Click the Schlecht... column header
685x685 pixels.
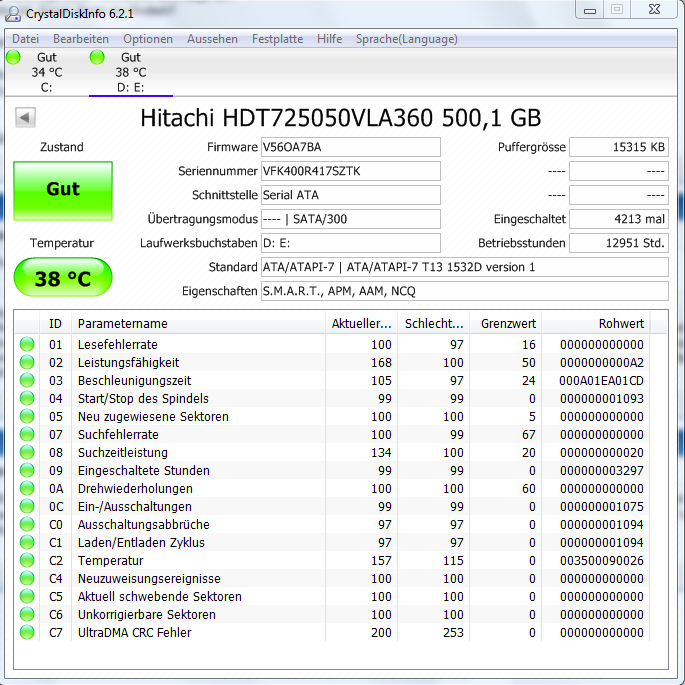tap(433, 323)
